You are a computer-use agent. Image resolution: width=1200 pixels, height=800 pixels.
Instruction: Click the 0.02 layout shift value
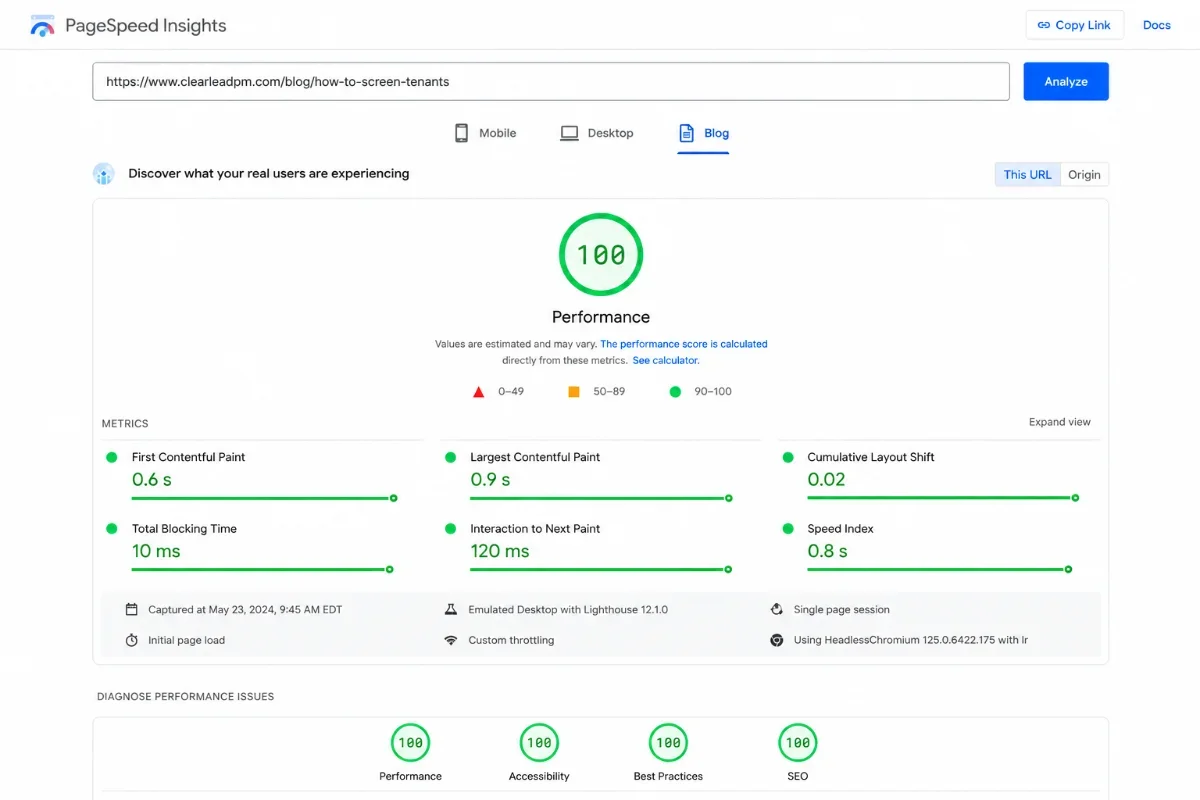tap(827, 480)
